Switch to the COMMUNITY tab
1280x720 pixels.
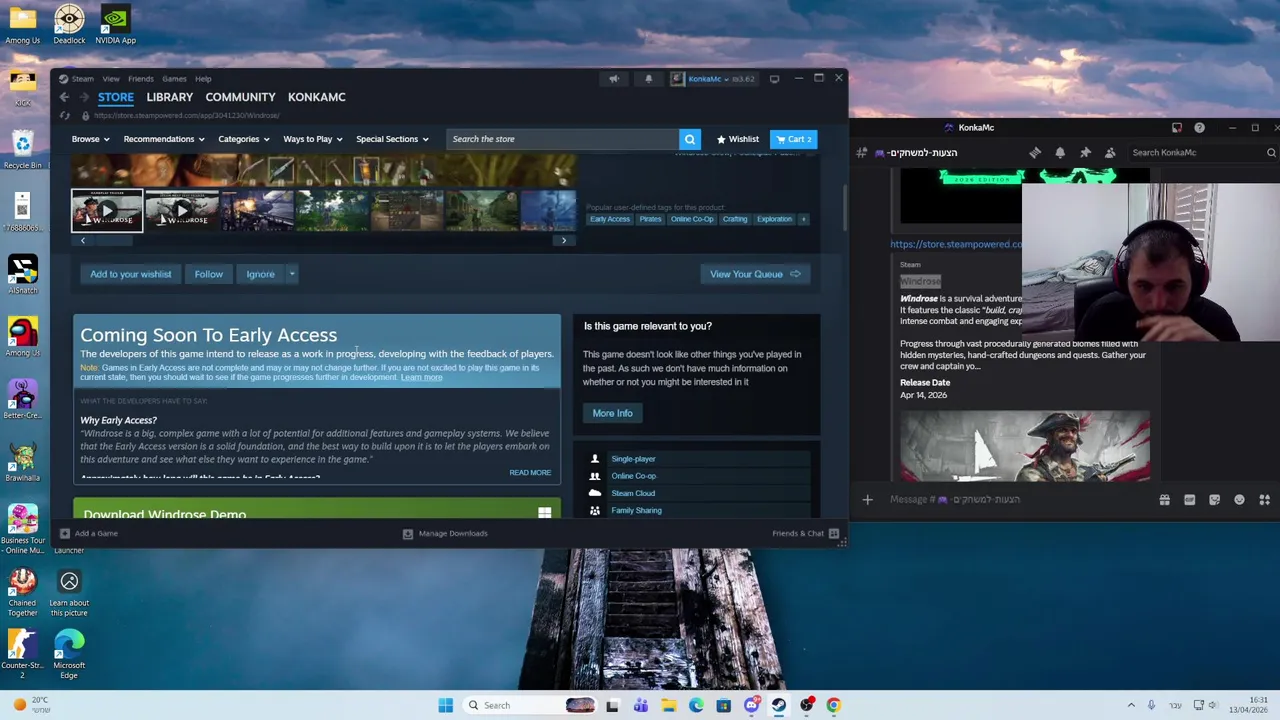click(x=240, y=97)
